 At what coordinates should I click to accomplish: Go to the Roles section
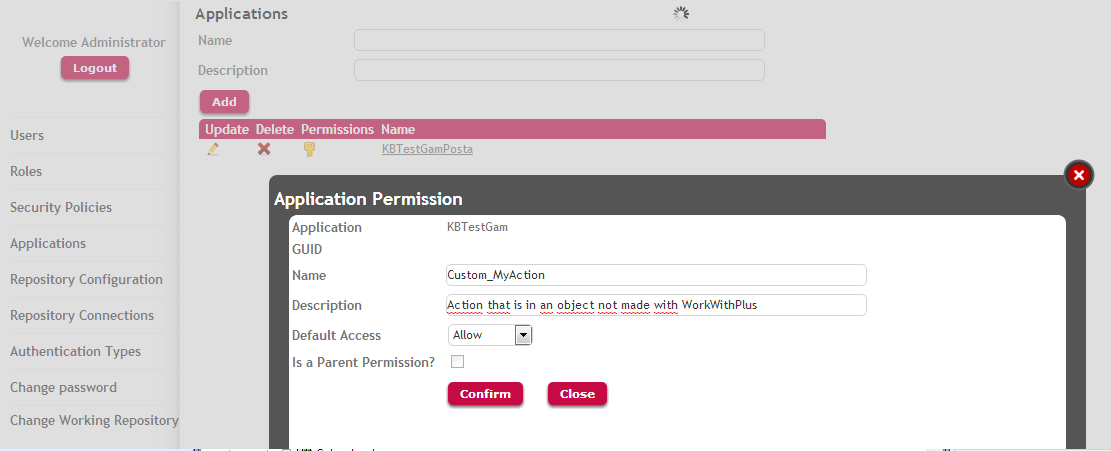(26, 171)
